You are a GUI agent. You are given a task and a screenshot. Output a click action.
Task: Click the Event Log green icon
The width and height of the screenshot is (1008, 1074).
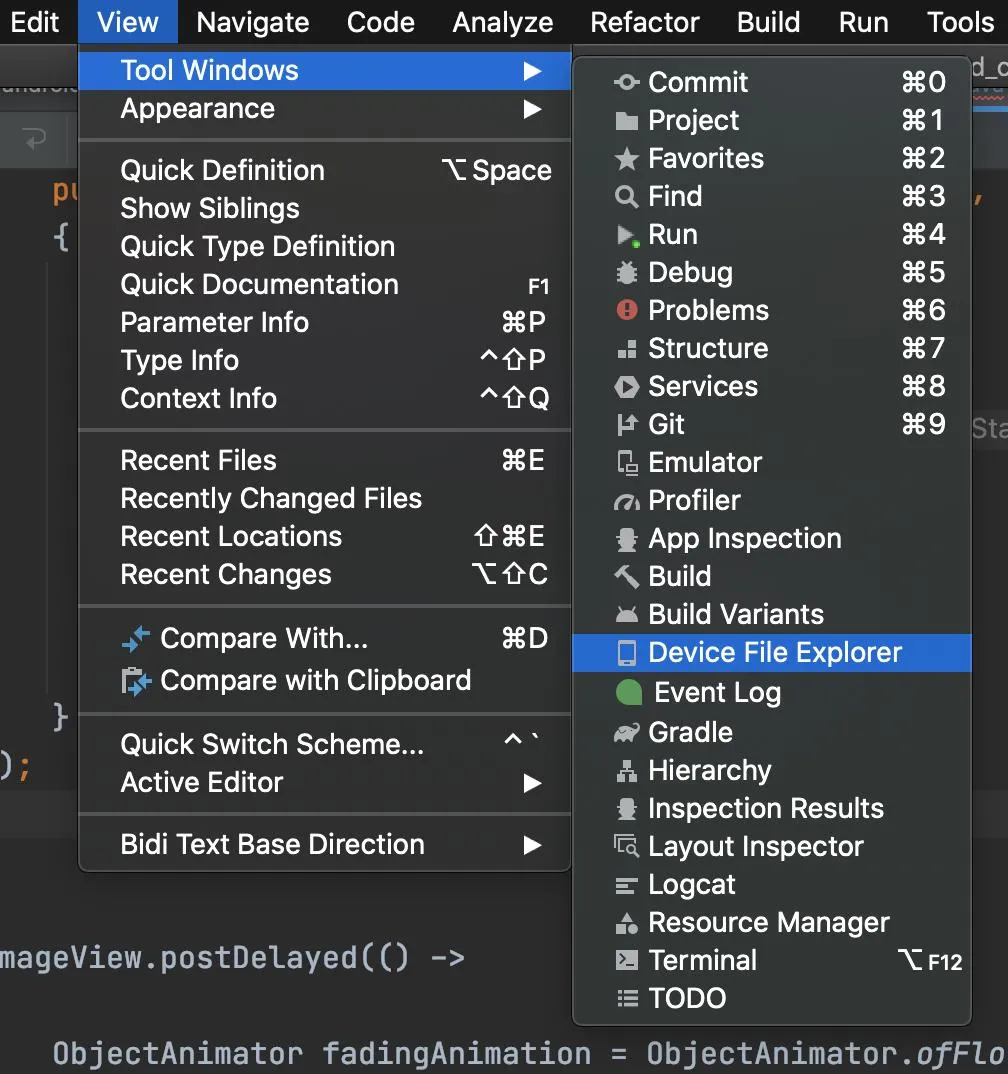point(629,693)
